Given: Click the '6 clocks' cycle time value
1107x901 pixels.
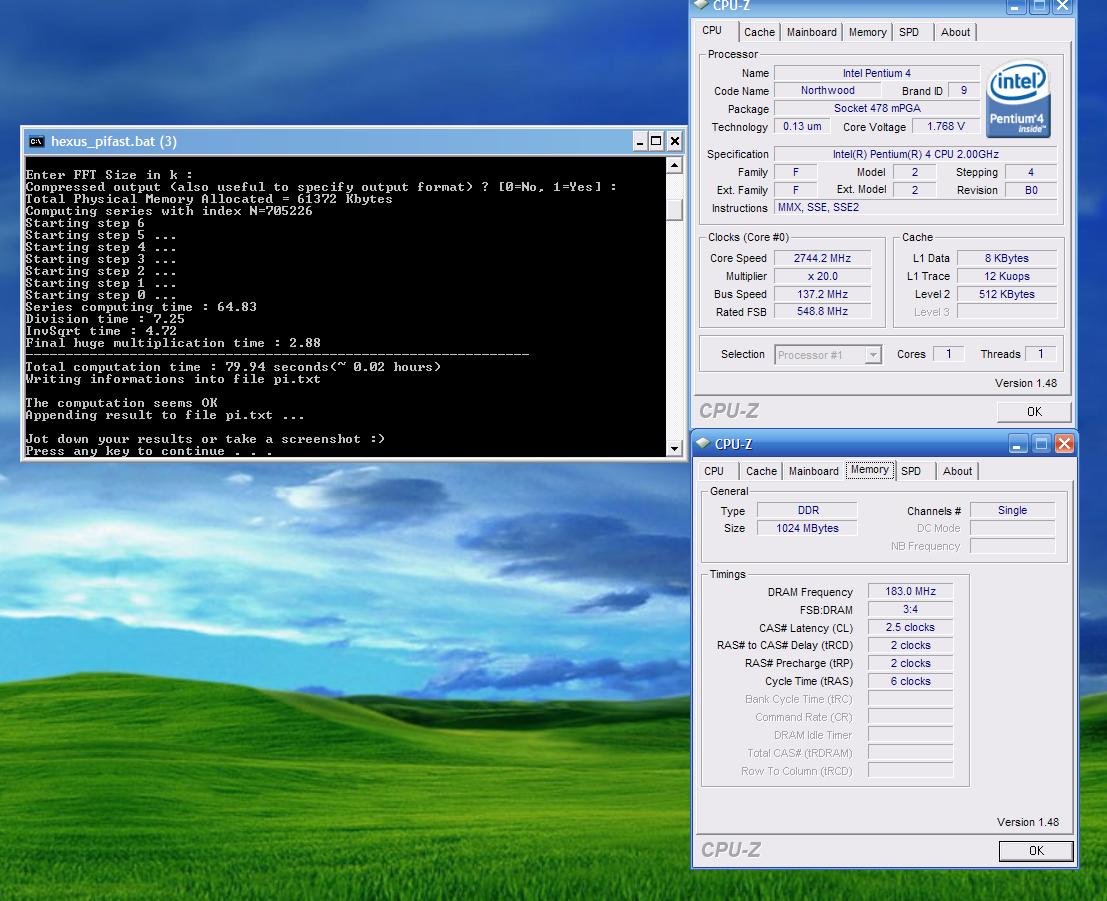Looking at the screenshot, I should click(910, 681).
